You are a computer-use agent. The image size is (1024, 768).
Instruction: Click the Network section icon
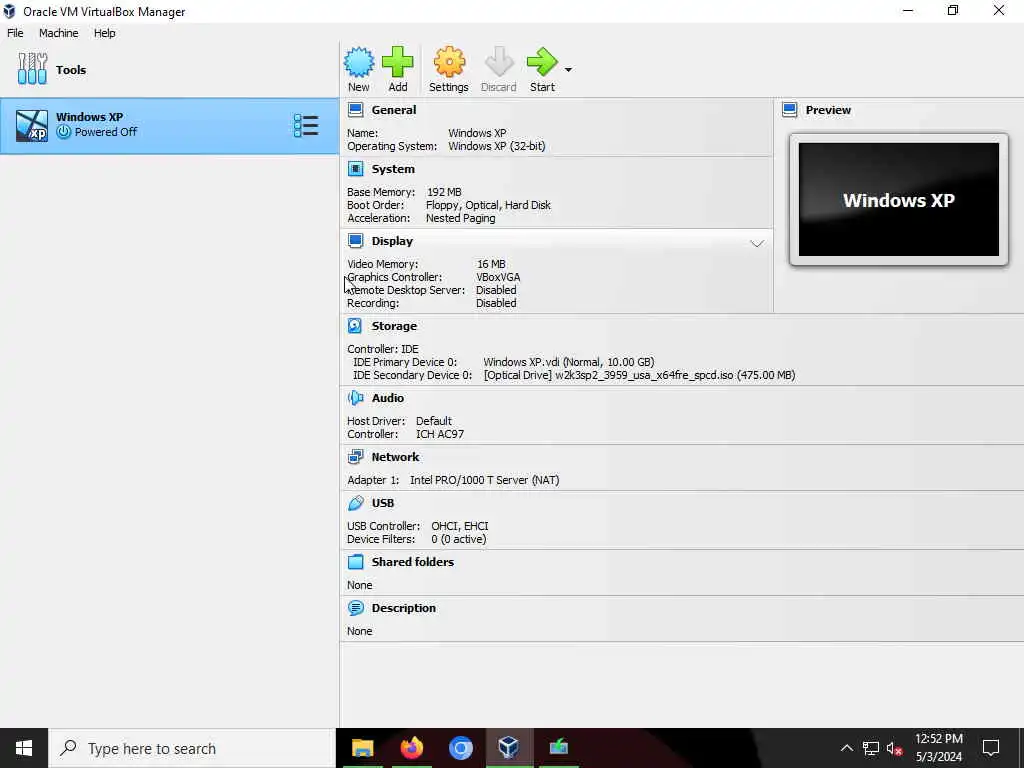click(355, 456)
